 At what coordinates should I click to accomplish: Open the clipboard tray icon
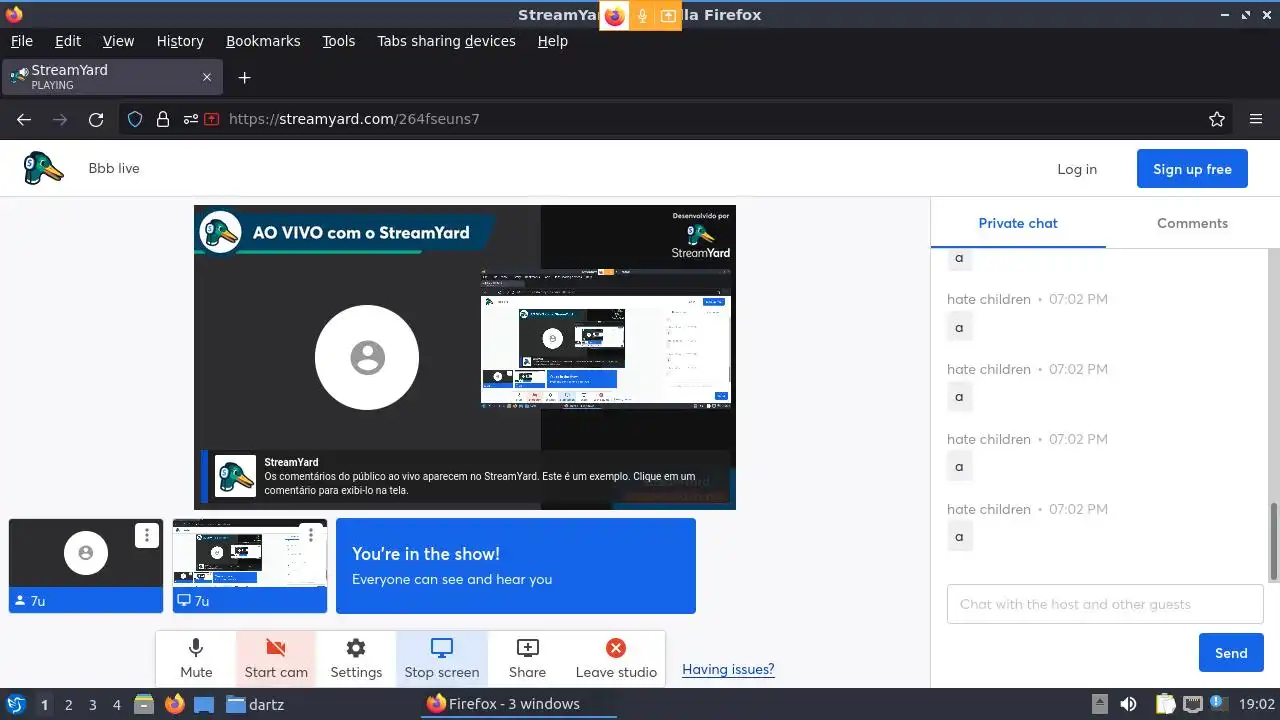pyautogui.click(x=1166, y=704)
